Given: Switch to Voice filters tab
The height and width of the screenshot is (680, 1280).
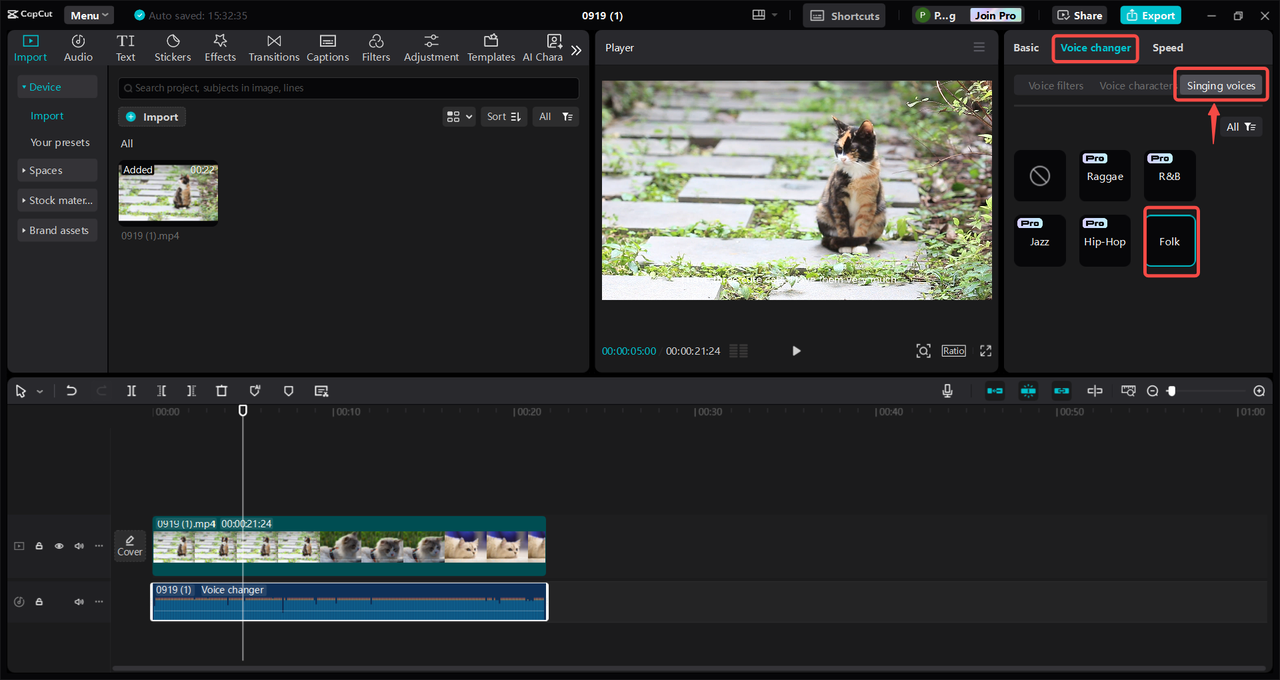Looking at the screenshot, I should pyautogui.click(x=1055, y=86).
